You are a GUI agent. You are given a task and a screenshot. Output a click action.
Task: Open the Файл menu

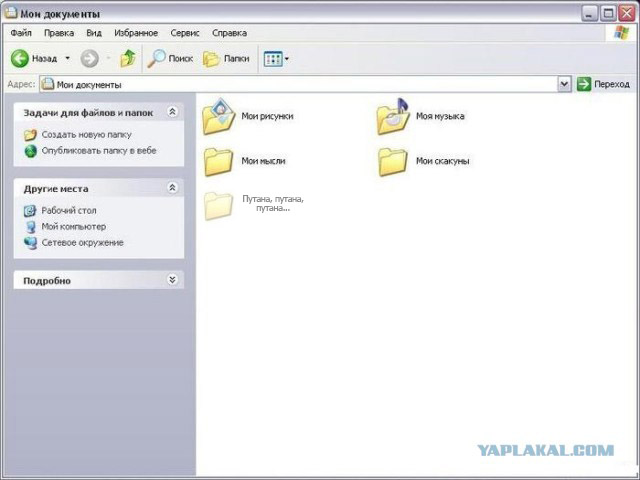tap(20, 33)
